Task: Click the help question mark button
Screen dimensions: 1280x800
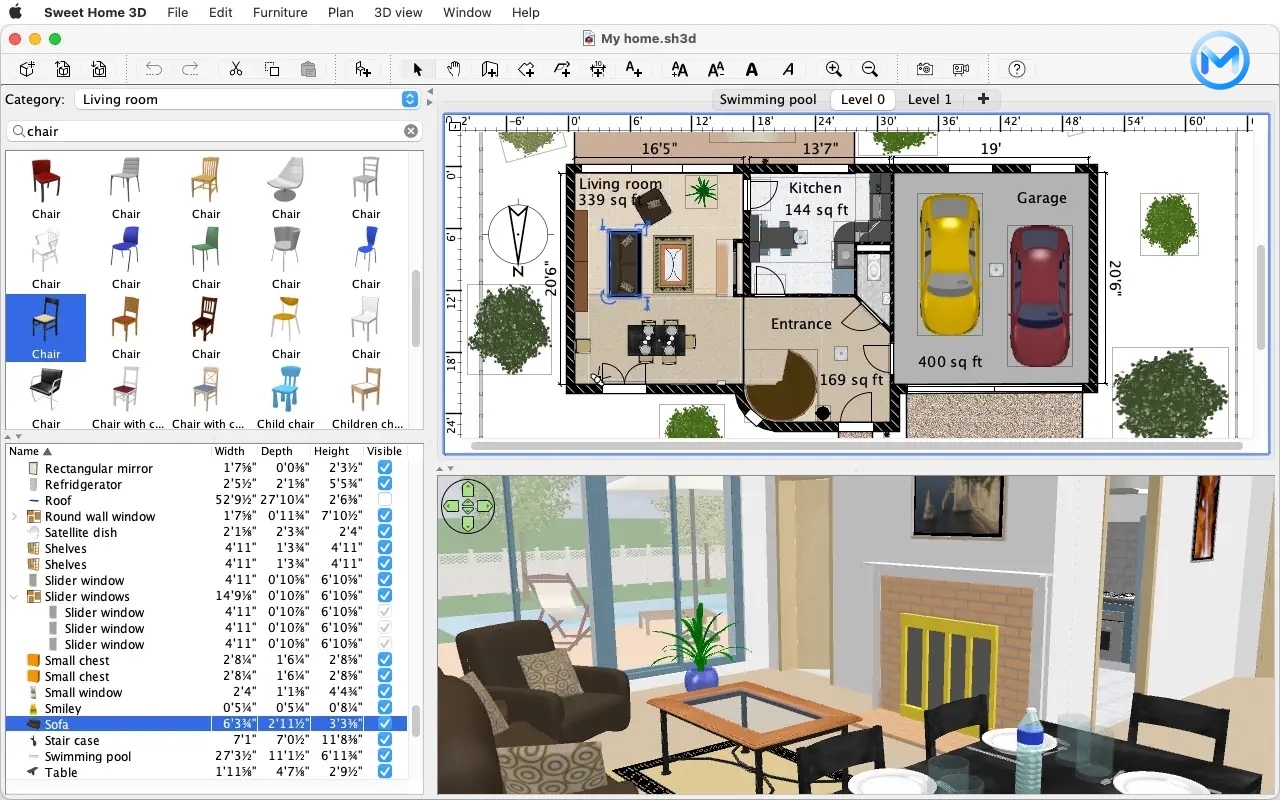Action: pyautogui.click(x=1017, y=69)
